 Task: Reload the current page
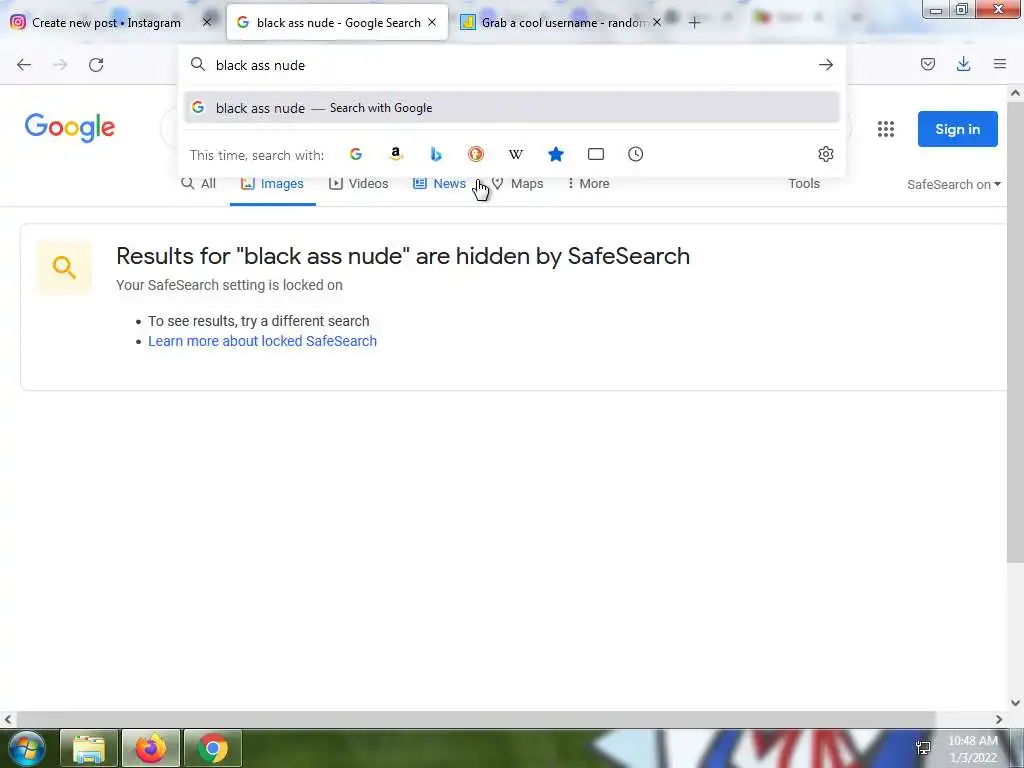pos(96,65)
